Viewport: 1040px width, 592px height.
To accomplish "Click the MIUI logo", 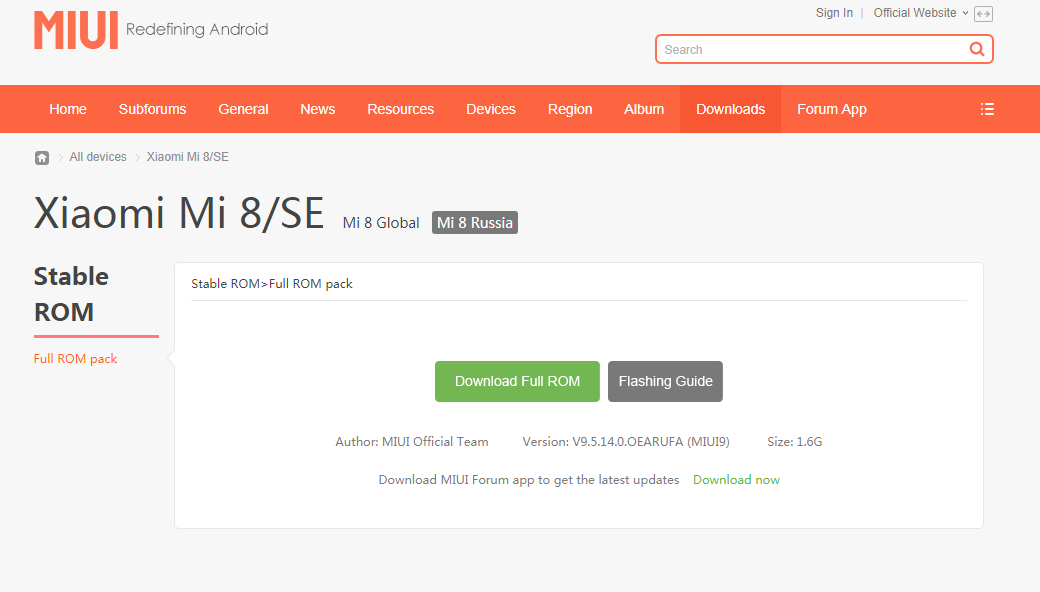I will coord(76,30).
